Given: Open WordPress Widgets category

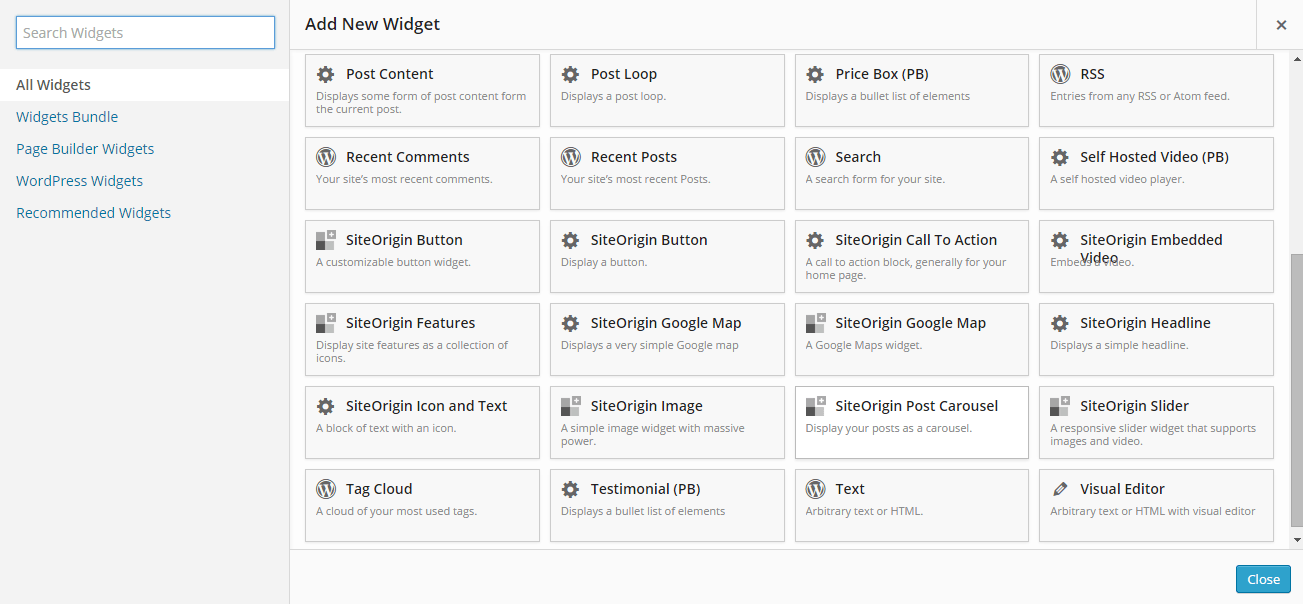Looking at the screenshot, I should click(79, 181).
